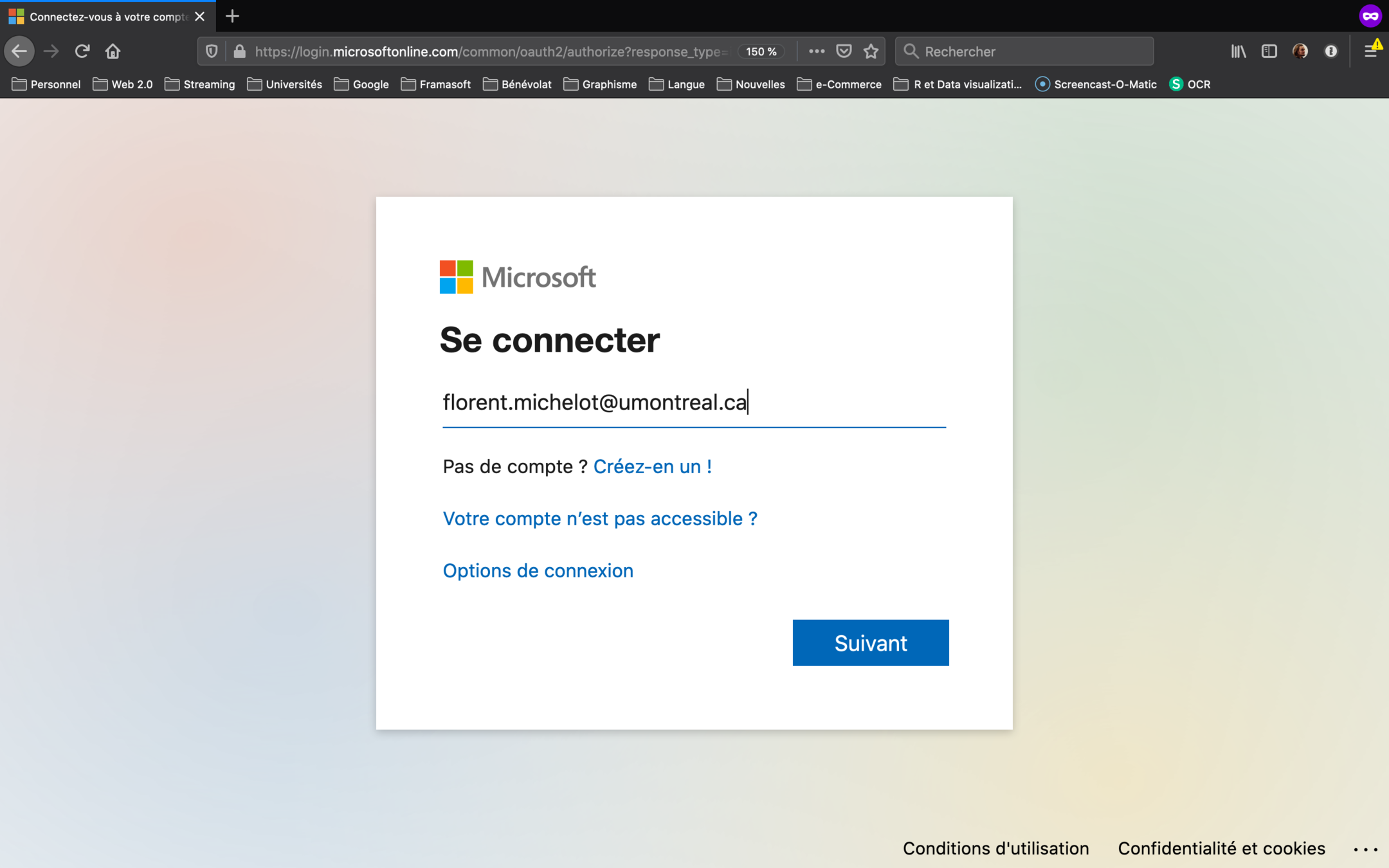
Task: Open the Firefox hamburger application menu
Action: point(1370,51)
